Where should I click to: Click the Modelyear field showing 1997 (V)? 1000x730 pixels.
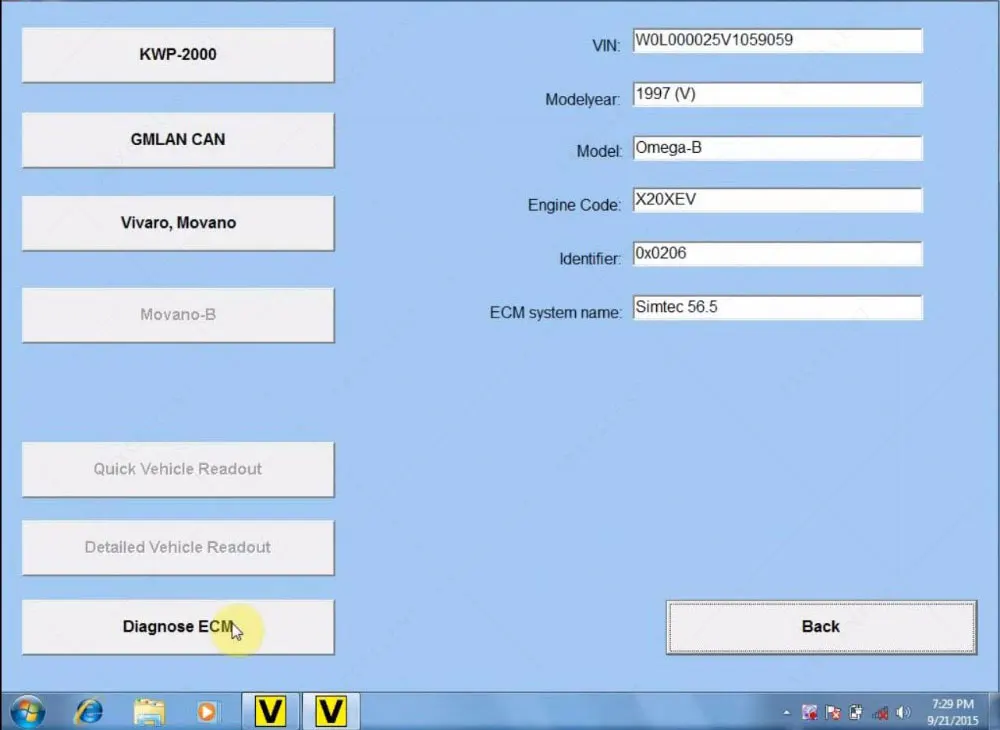pyautogui.click(x=777, y=94)
